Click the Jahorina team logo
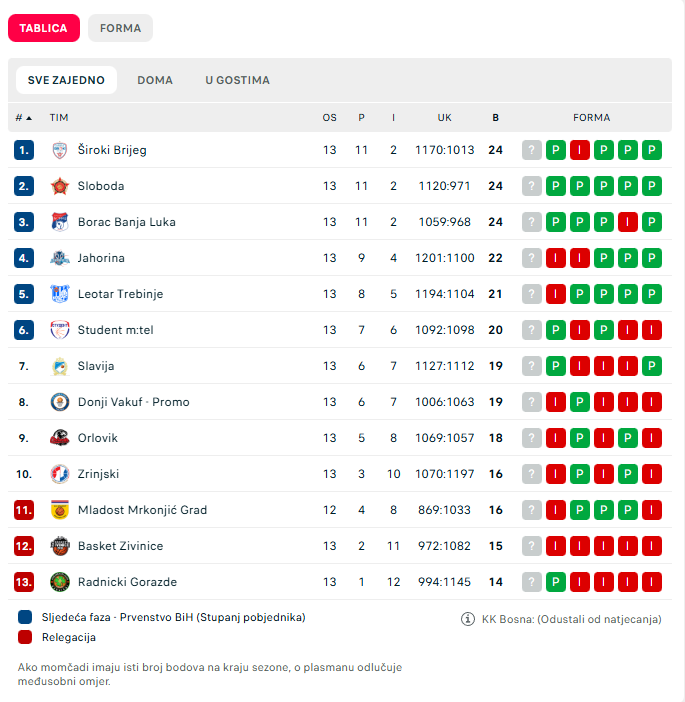Screen dimensions: 685x702 [59, 258]
